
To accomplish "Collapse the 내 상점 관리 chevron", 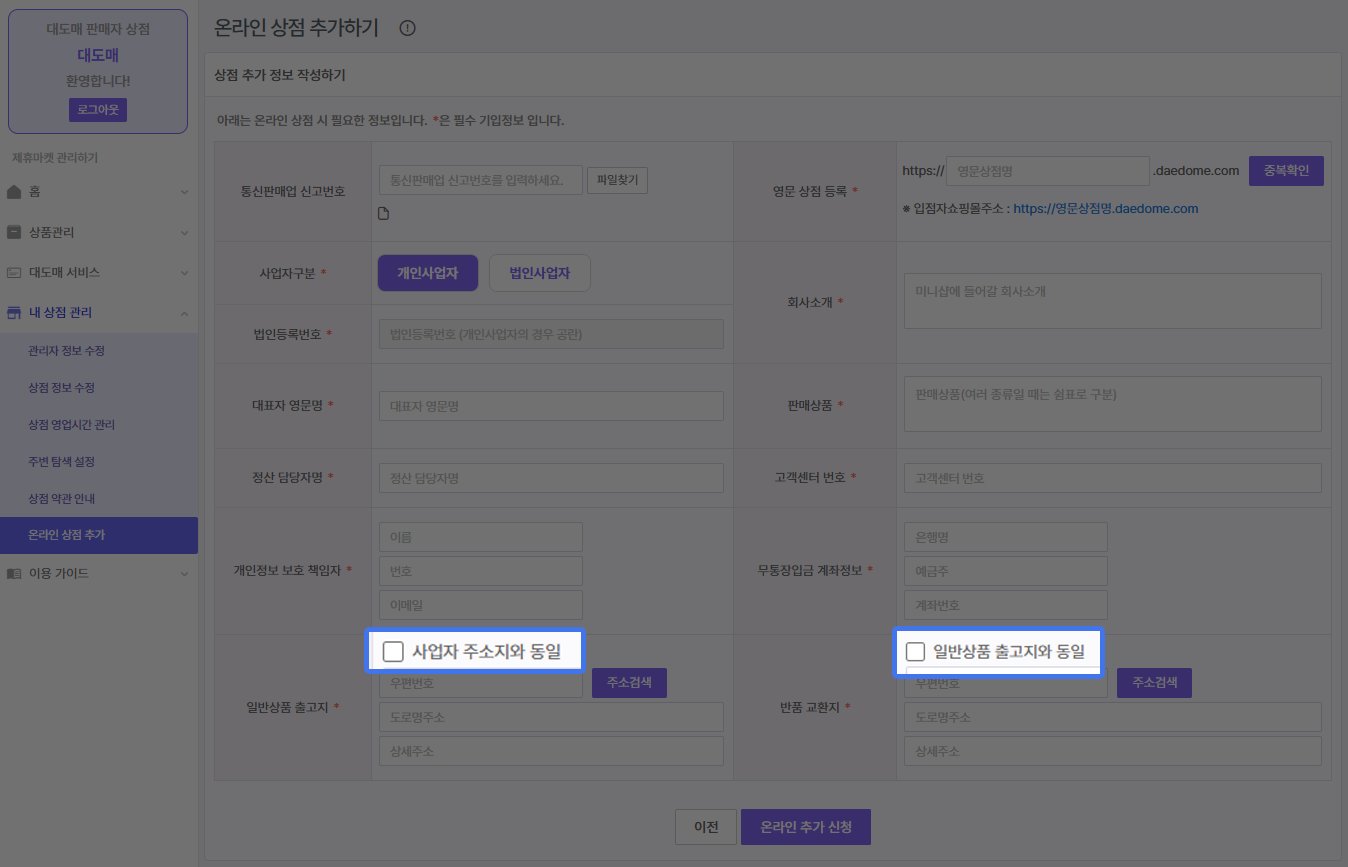I will click(x=184, y=313).
